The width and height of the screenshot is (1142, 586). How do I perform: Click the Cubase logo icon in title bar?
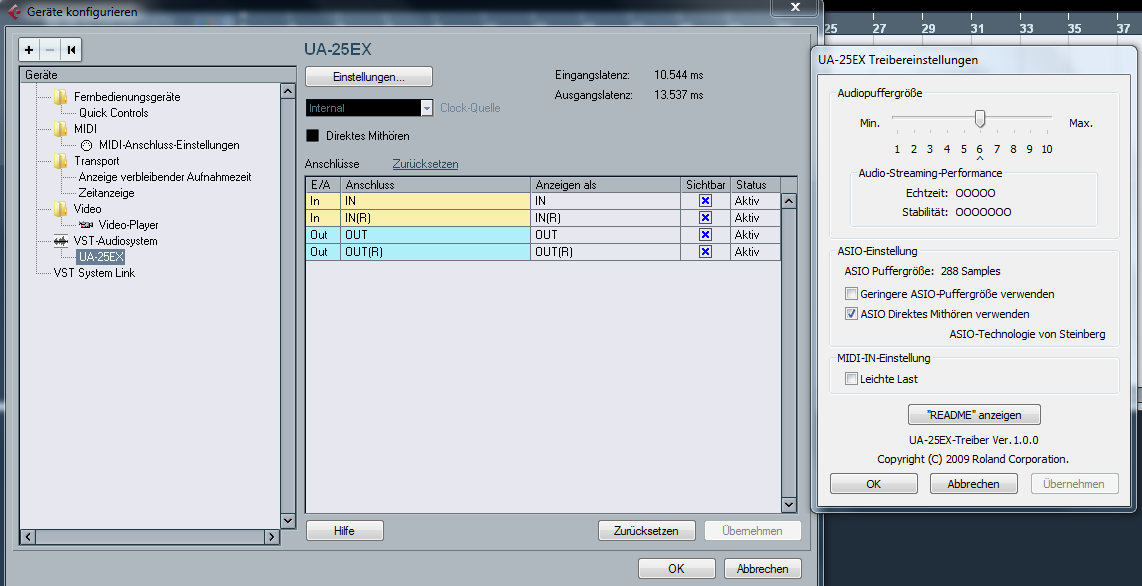pyautogui.click(x=14, y=12)
